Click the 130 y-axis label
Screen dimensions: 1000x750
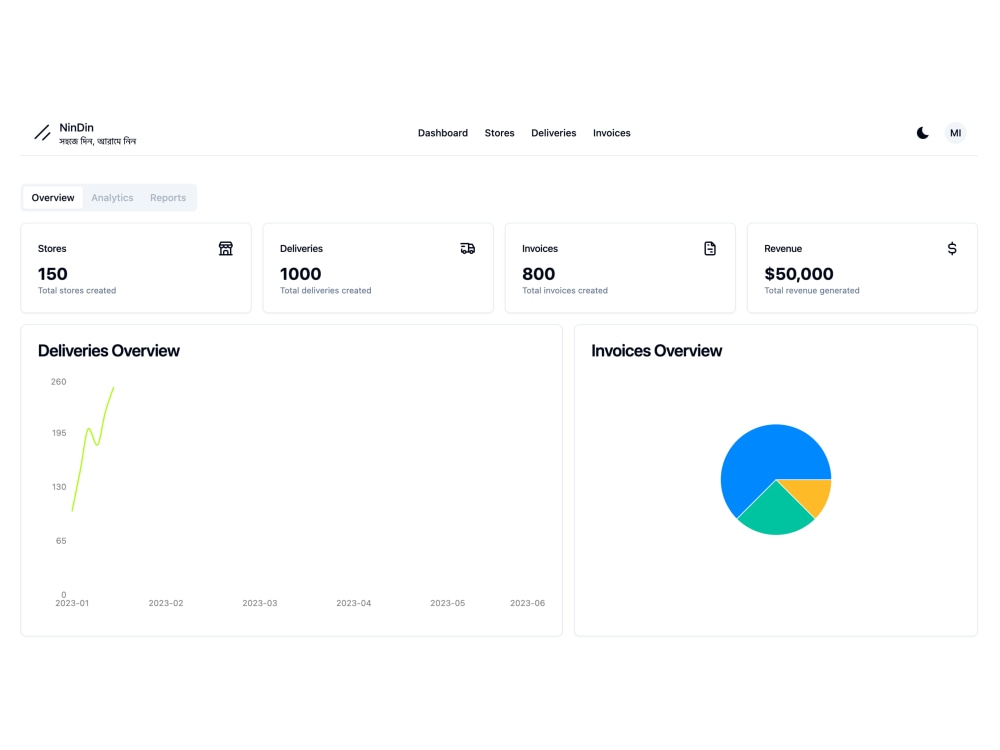point(59,487)
